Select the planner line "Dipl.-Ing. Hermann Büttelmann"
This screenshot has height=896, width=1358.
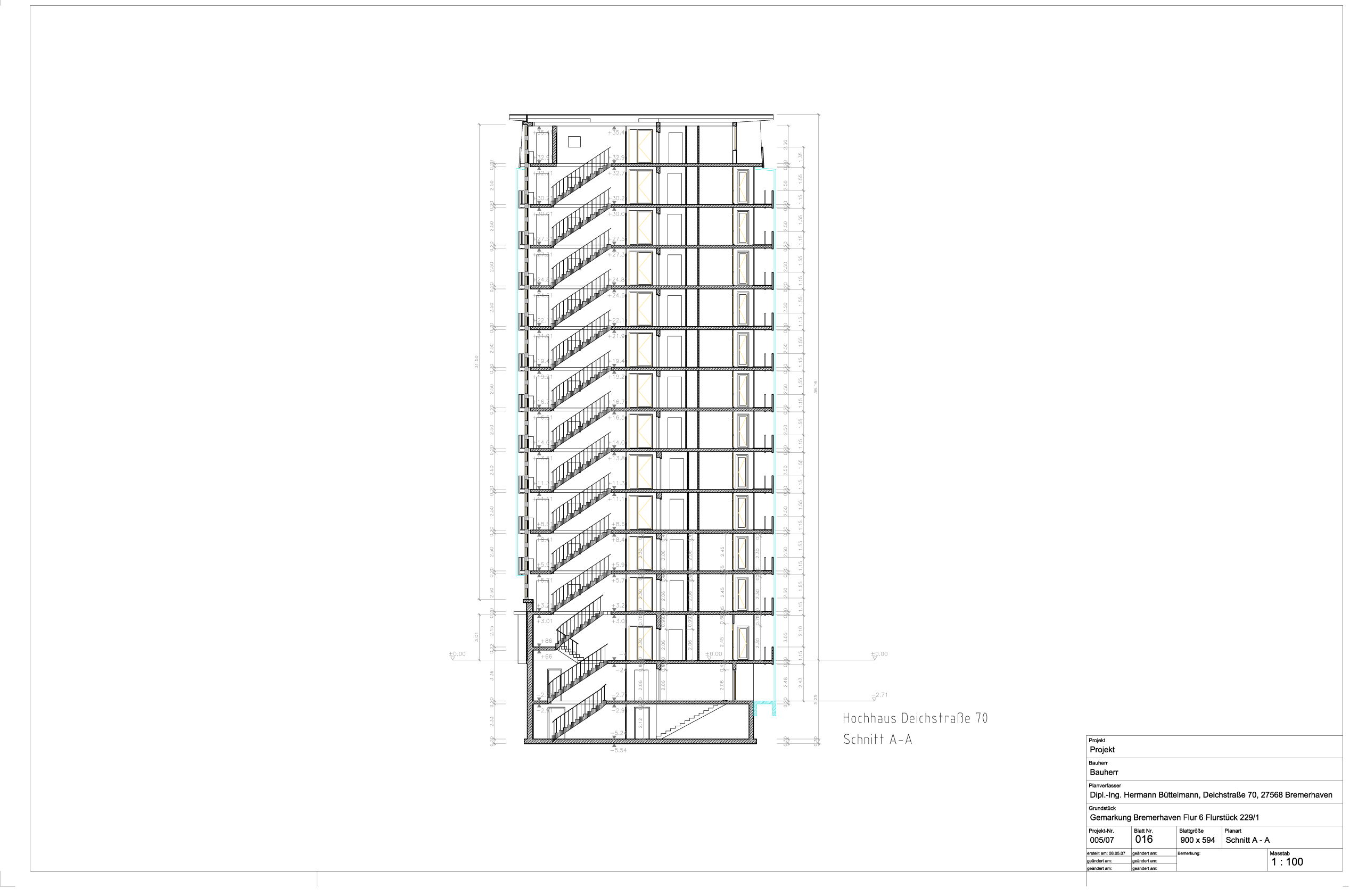(1145, 795)
